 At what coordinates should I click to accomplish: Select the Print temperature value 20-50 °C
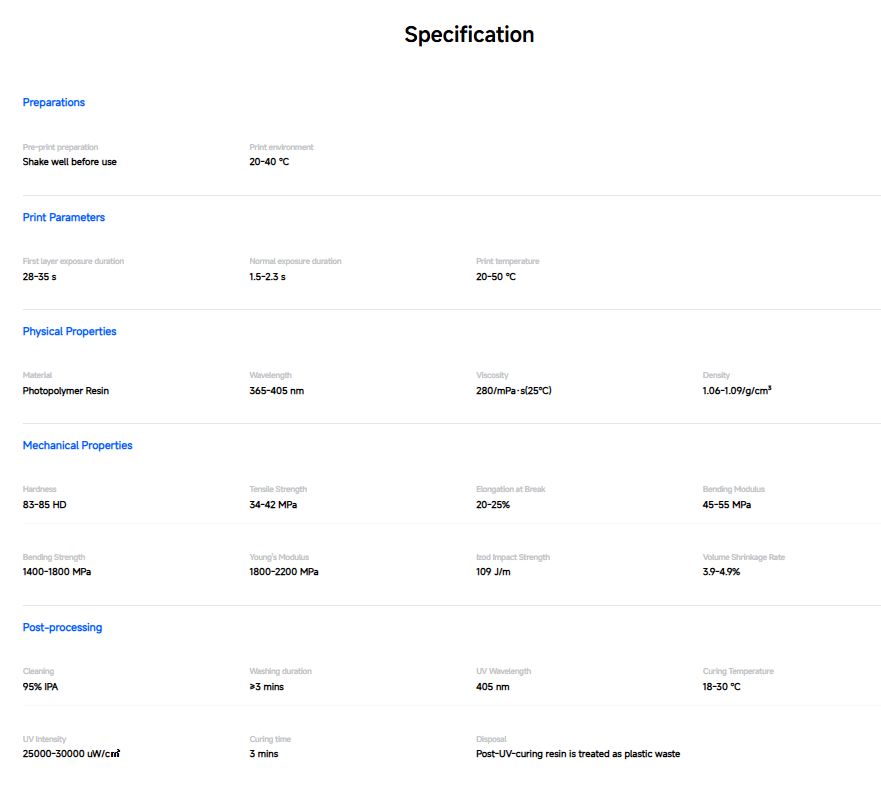[x=496, y=277]
